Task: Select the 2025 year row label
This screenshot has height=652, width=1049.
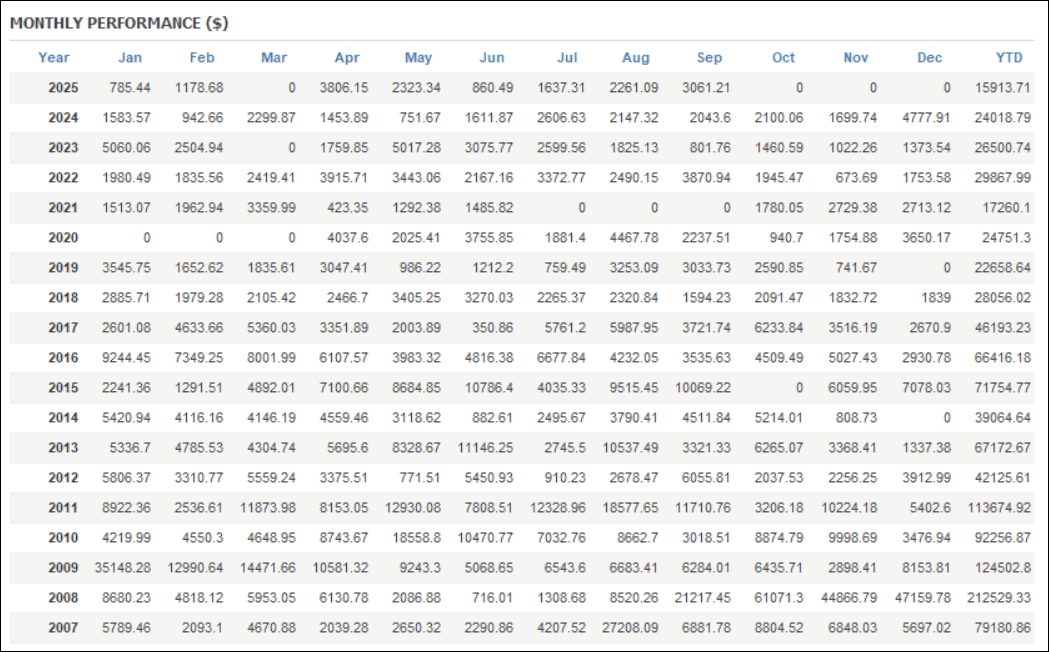Action: 63,87
